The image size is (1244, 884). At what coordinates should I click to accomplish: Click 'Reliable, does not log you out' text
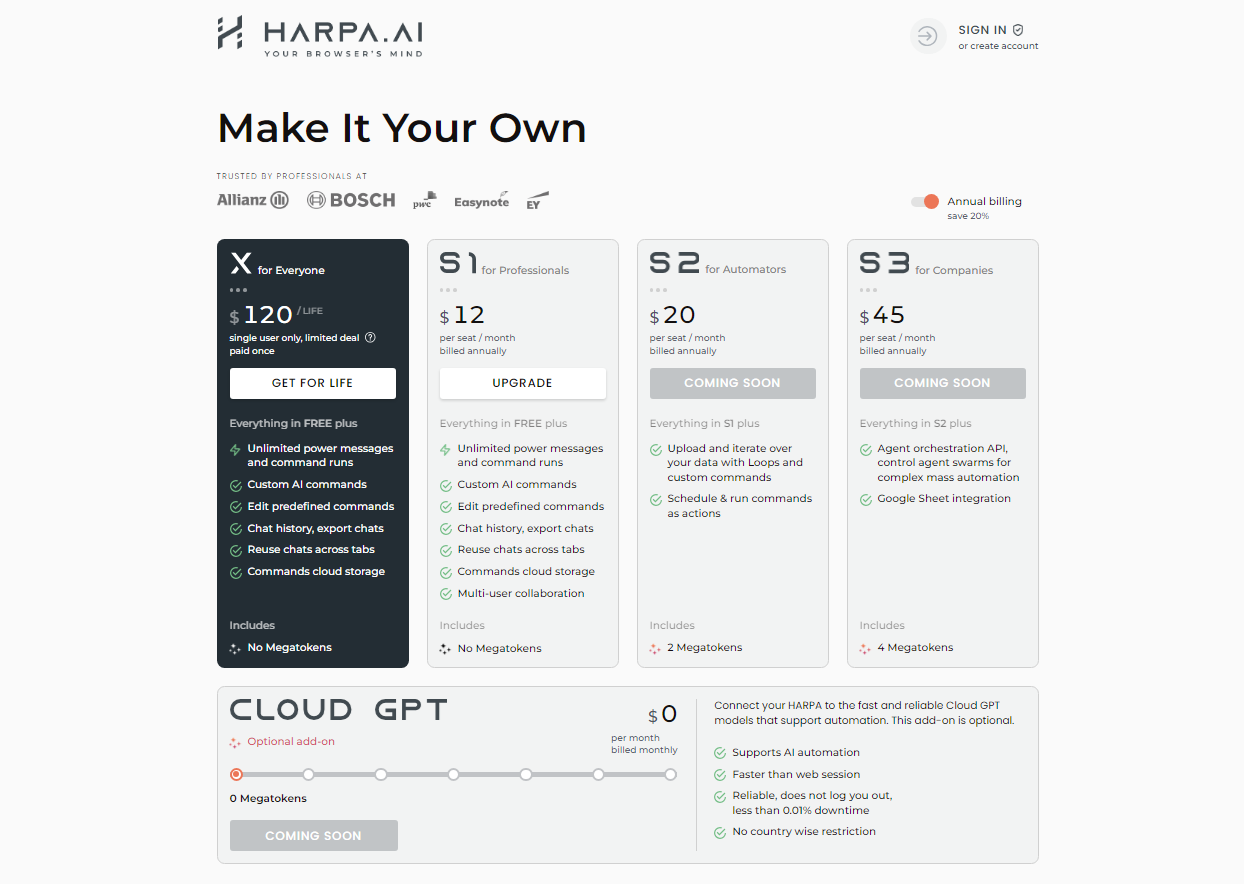tap(812, 796)
